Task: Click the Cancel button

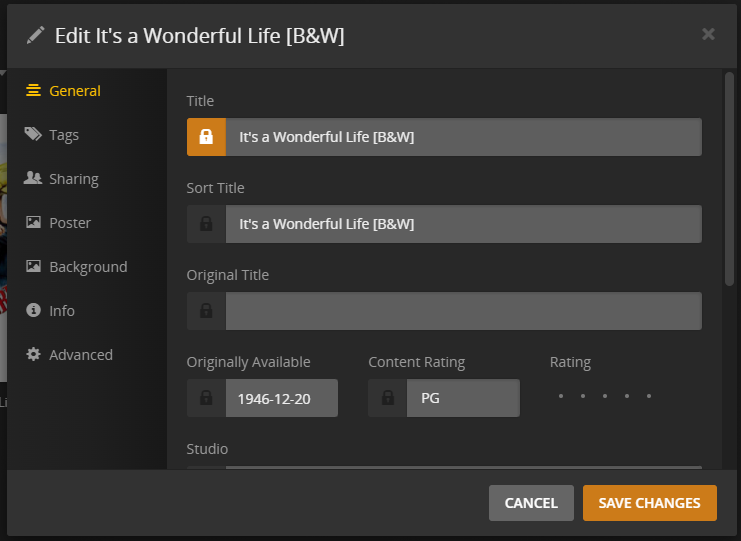Action: pyautogui.click(x=531, y=503)
